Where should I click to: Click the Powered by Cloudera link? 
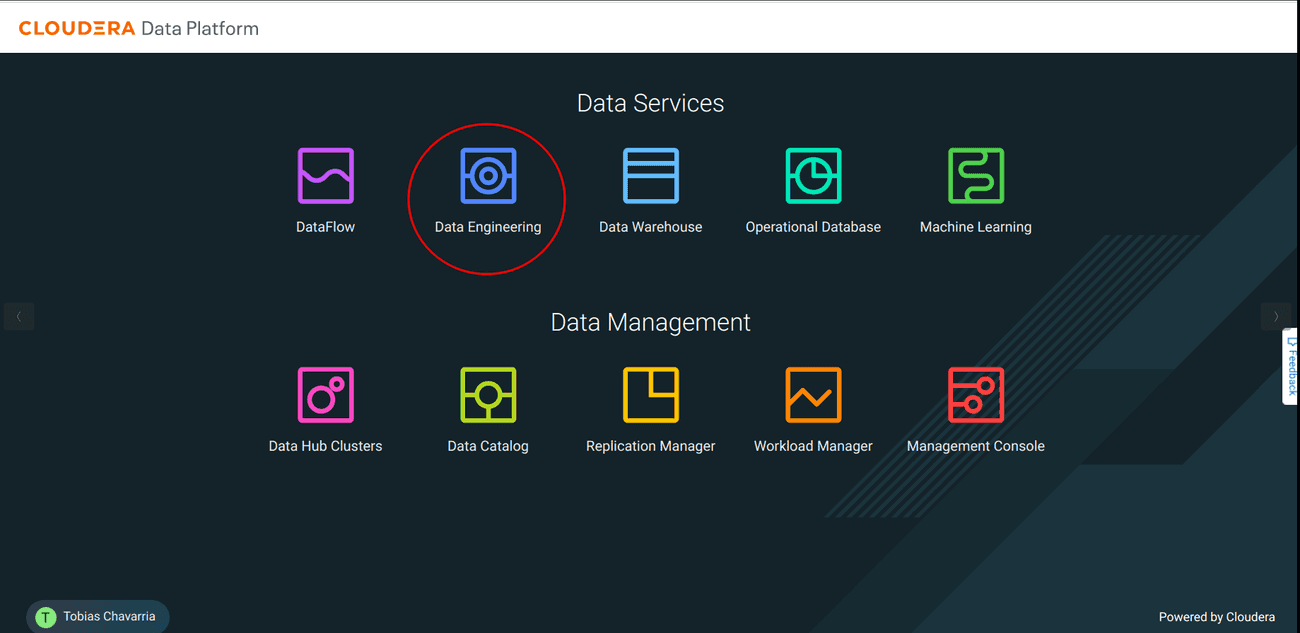click(x=1217, y=617)
